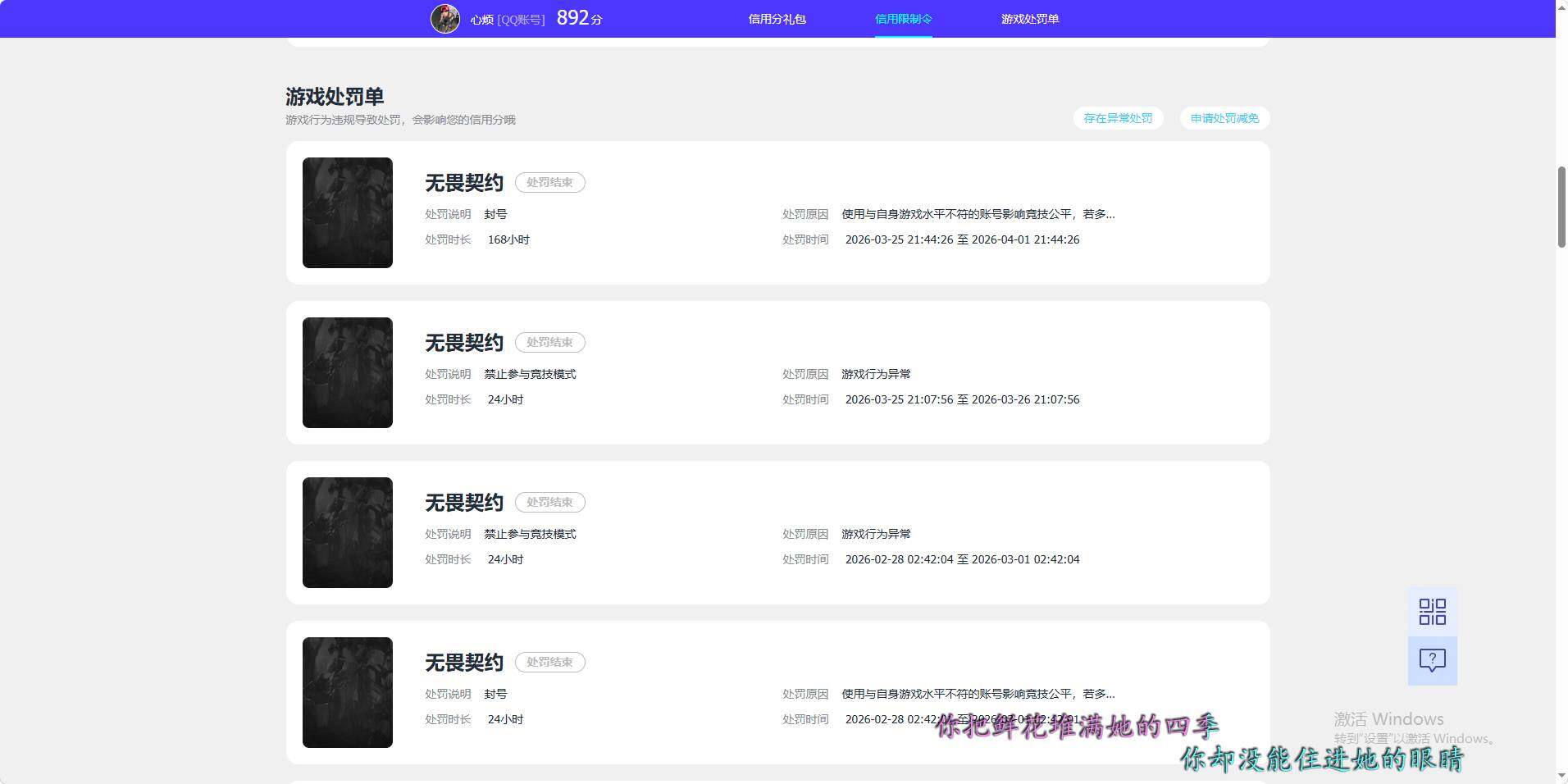The image size is (1568, 784).
Task: Open the second 无畏契约 game thumbnail
Action: point(347,371)
